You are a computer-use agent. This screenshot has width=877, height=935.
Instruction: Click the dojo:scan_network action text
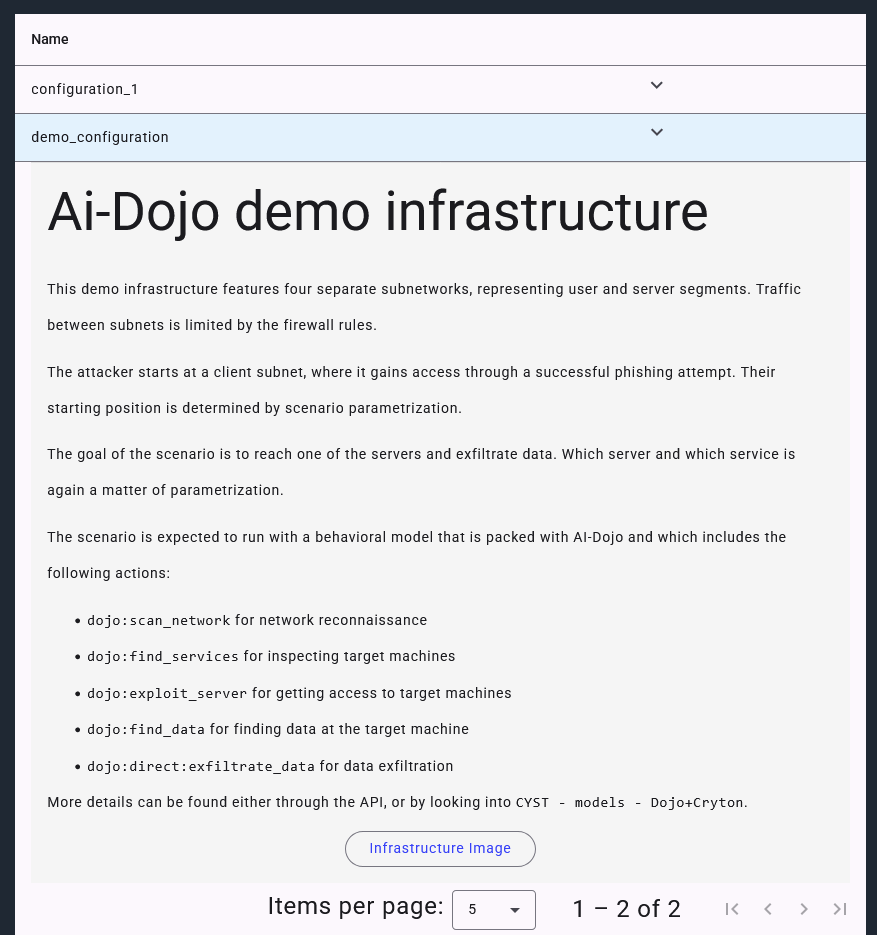click(x=159, y=621)
